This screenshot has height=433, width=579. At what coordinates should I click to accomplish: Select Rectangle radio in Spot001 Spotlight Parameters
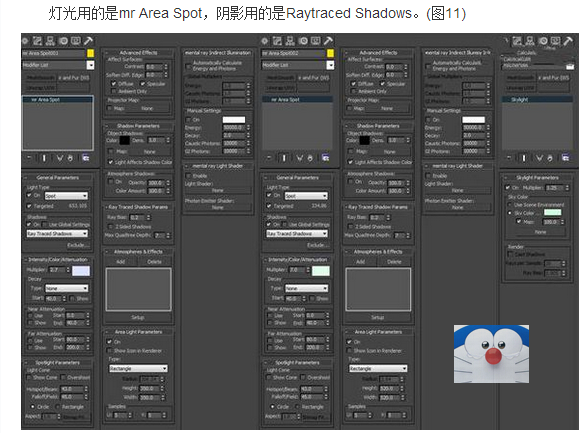coord(57,407)
